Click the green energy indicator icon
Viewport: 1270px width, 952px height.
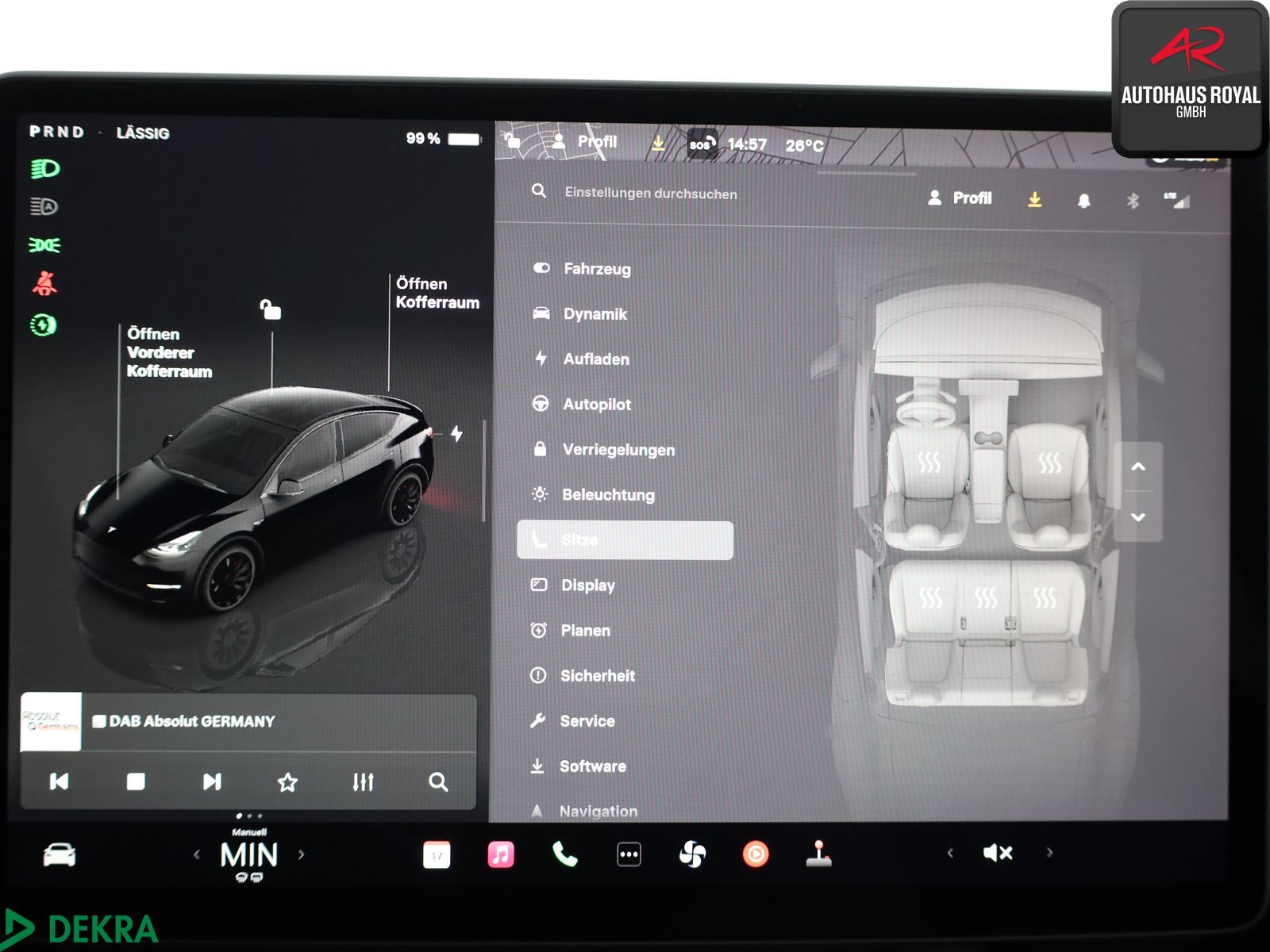pyautogui.click(x=44, y=324)
